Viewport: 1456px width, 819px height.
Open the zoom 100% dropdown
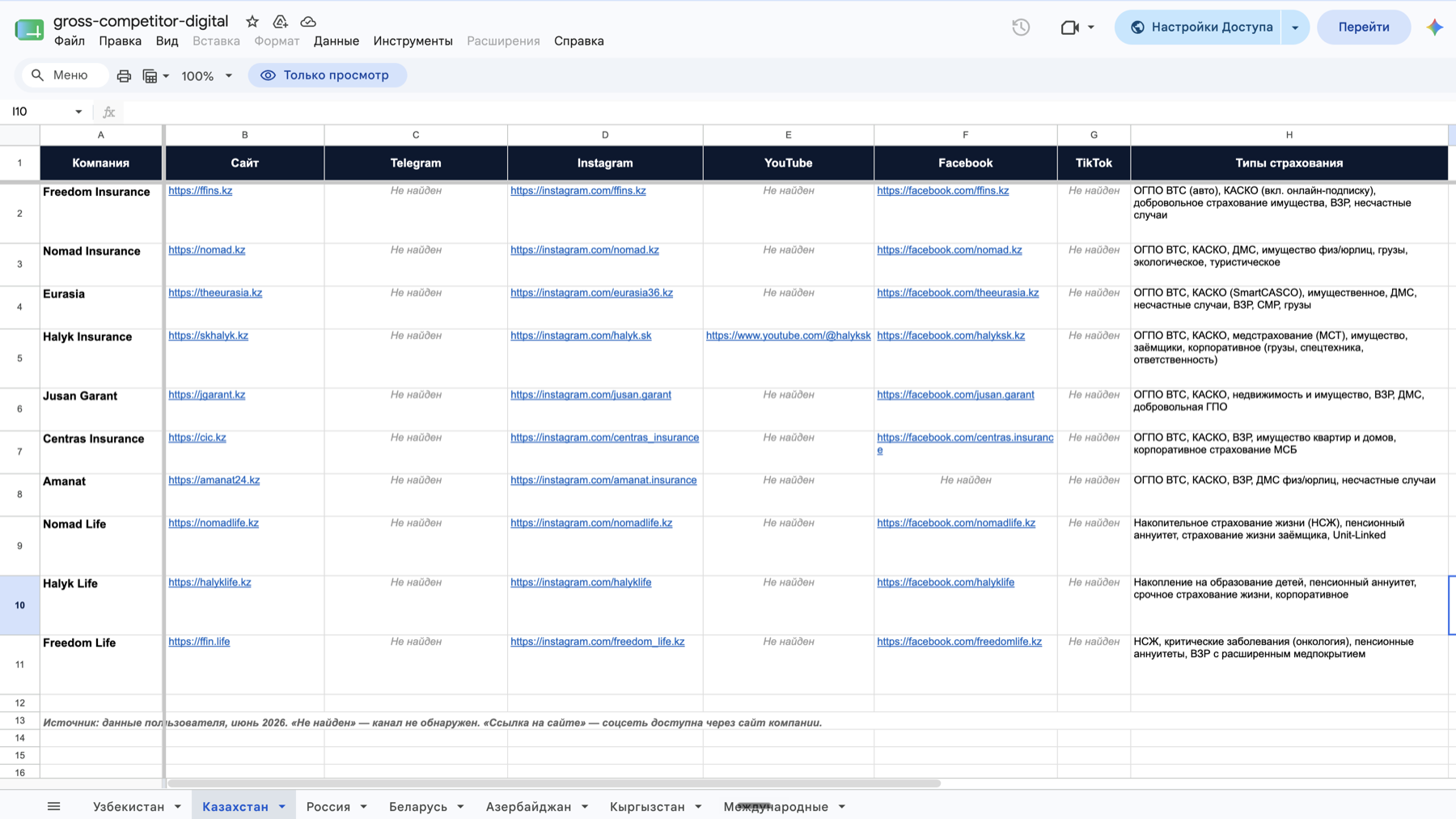pyautogui.click(x=207, y=76)
